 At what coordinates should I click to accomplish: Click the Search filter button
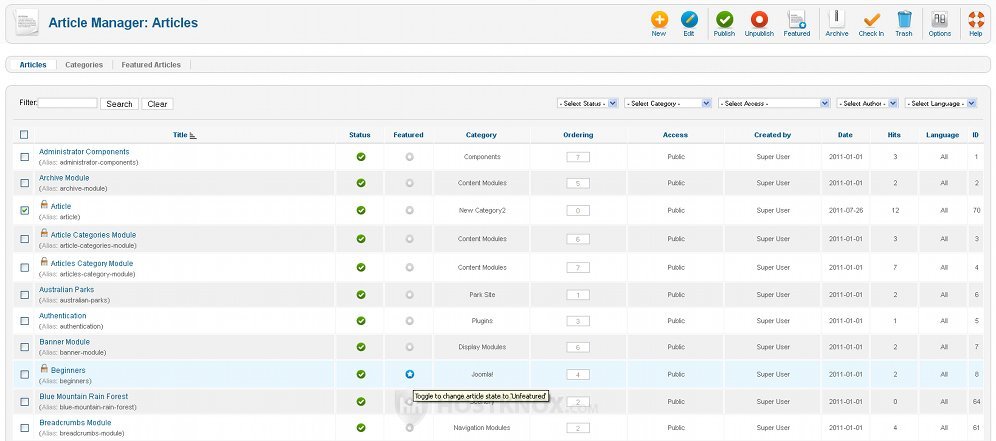click(x=119, y=104)
